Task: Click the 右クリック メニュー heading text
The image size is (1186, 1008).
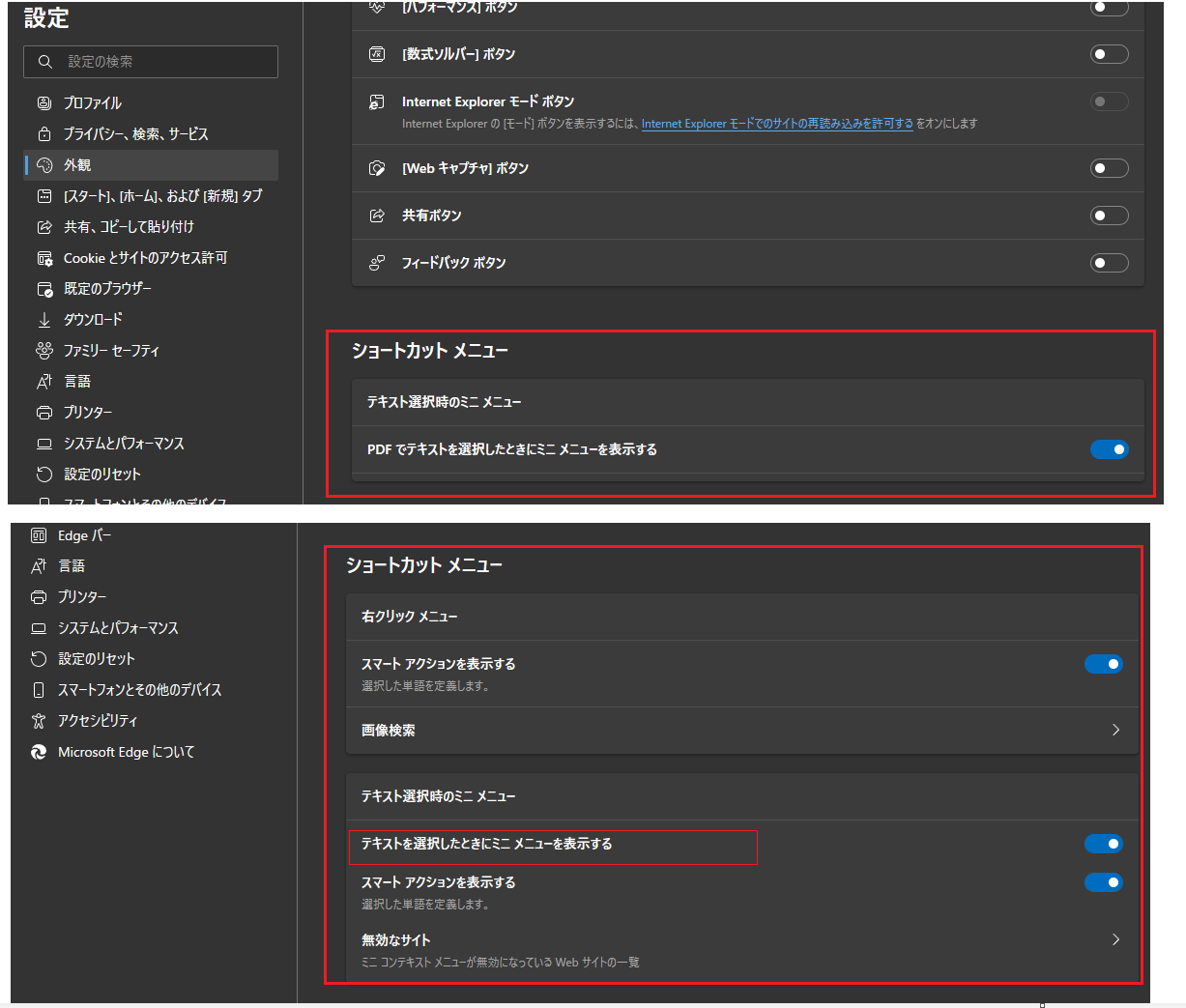Action: (x=410, y=617)
